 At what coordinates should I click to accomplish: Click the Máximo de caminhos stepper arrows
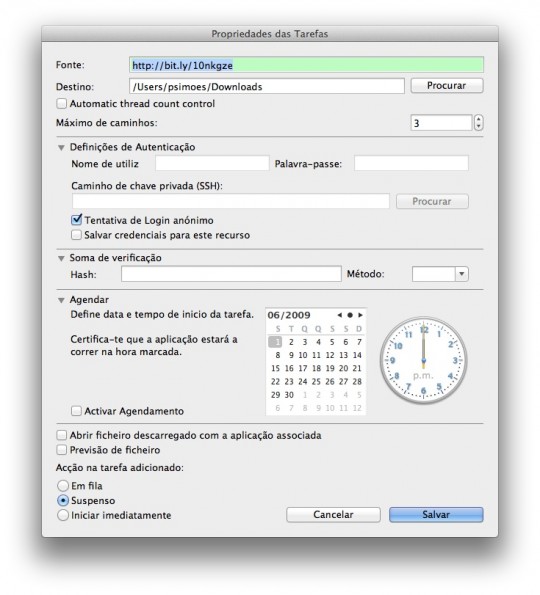(479, 123)
